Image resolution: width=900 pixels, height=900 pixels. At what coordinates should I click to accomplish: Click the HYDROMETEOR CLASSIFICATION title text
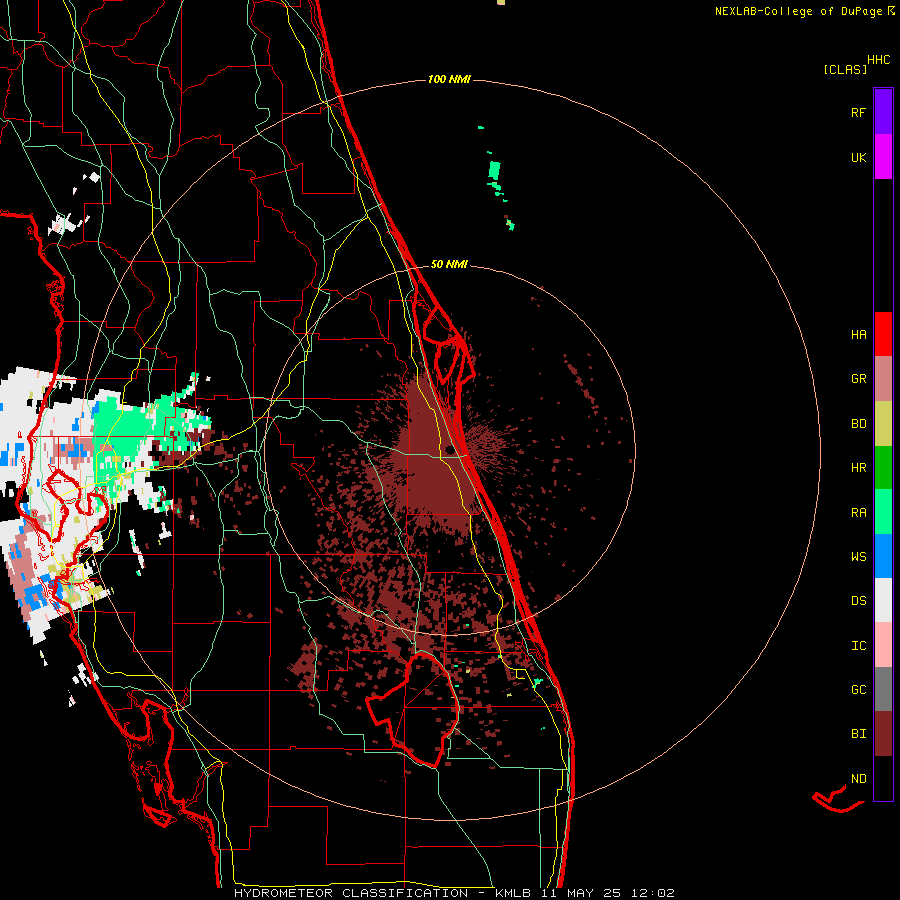click(x=351, y=893)
